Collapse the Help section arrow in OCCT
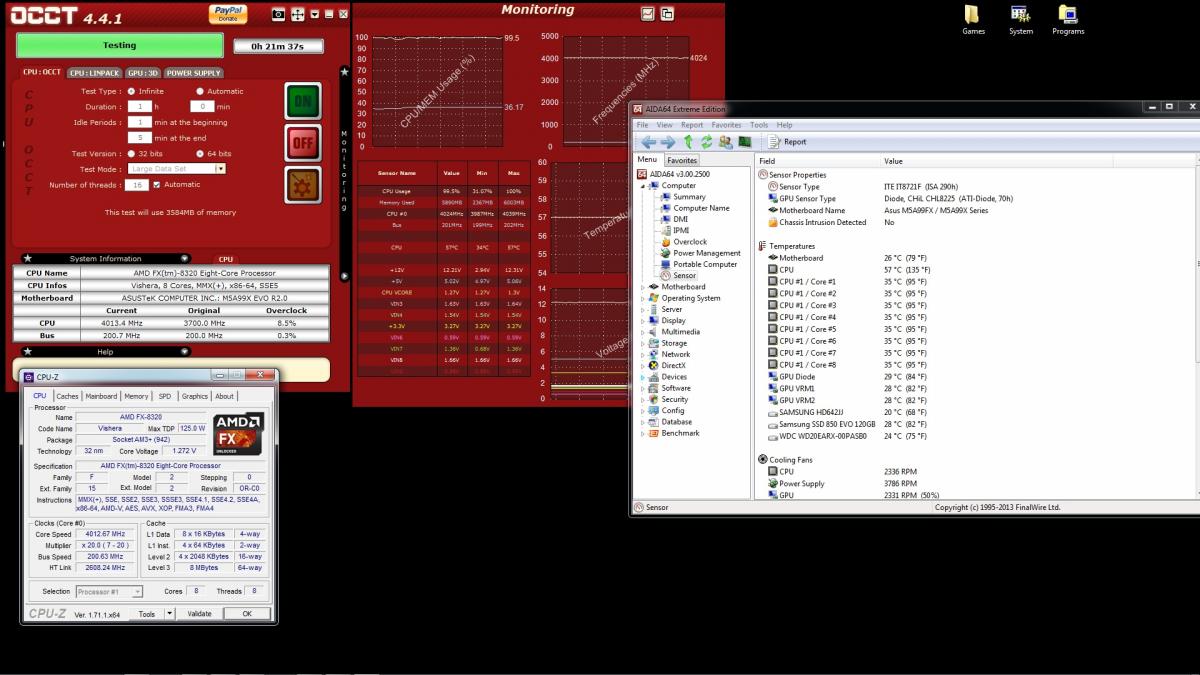Viewport: 1200px width, 675px height. point(185,351)
